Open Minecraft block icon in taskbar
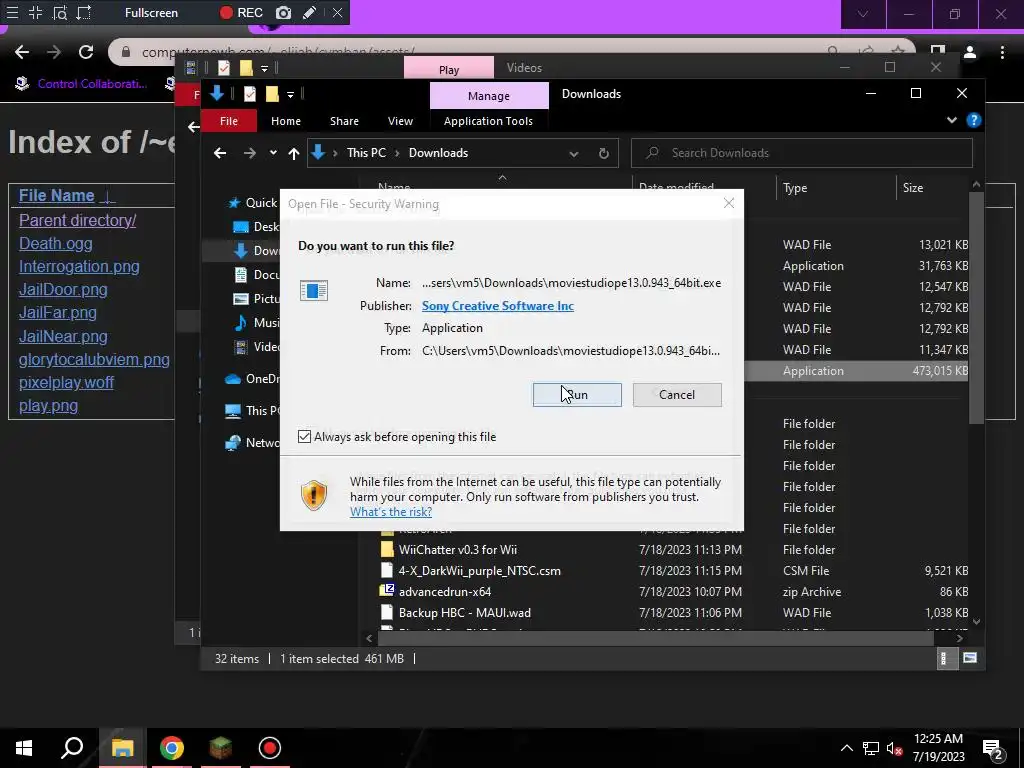This screenshot has height=768, width=1024. tap(221, 748)
